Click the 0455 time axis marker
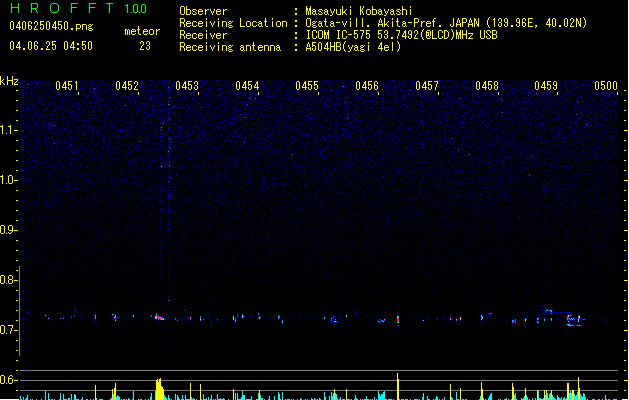The width and height of the screenshot is (629, 400). pos(307,86)
